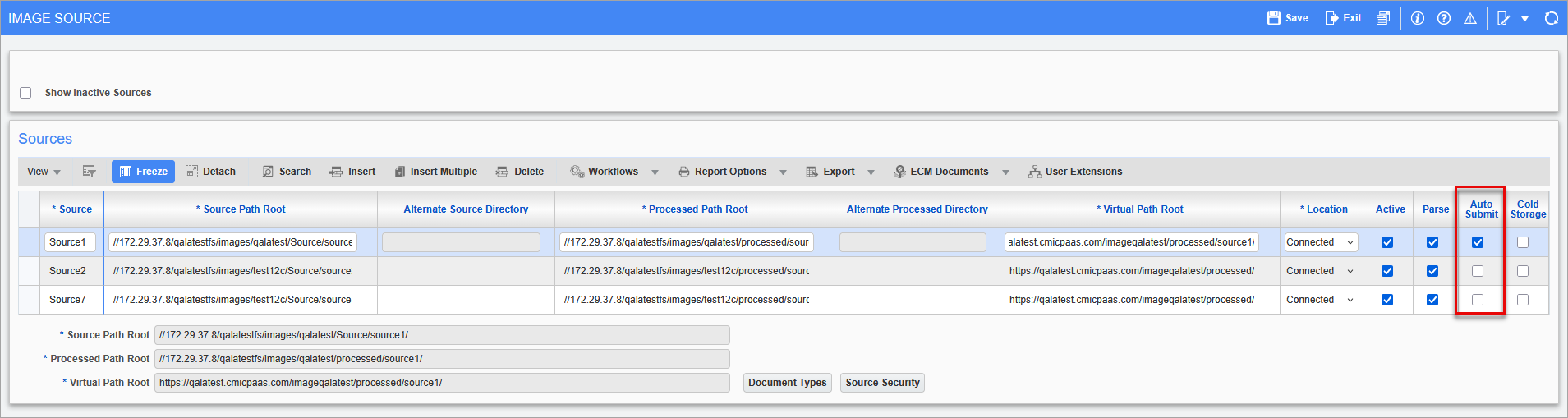Screen dimensions: 1568x418
Task: Expand the Report Options dropdown arrow
Action: [x=783, y=172]
